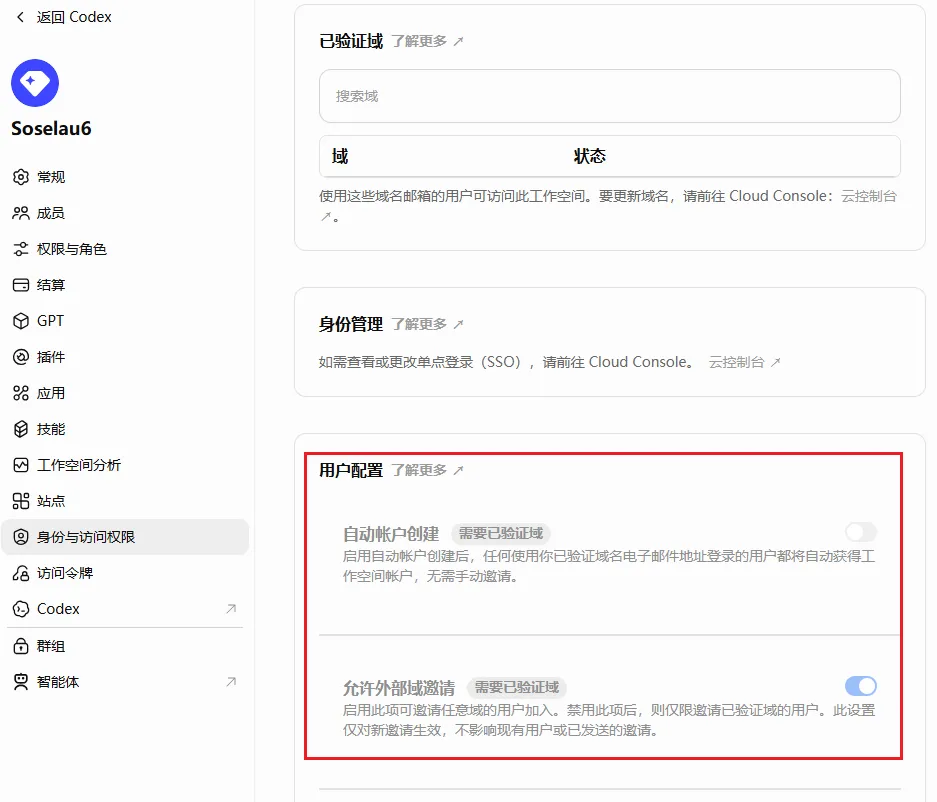The image size is (937, 802).
Task: Click the arrow icon after 用户配置 了解更多
Action: coord(458,470)
